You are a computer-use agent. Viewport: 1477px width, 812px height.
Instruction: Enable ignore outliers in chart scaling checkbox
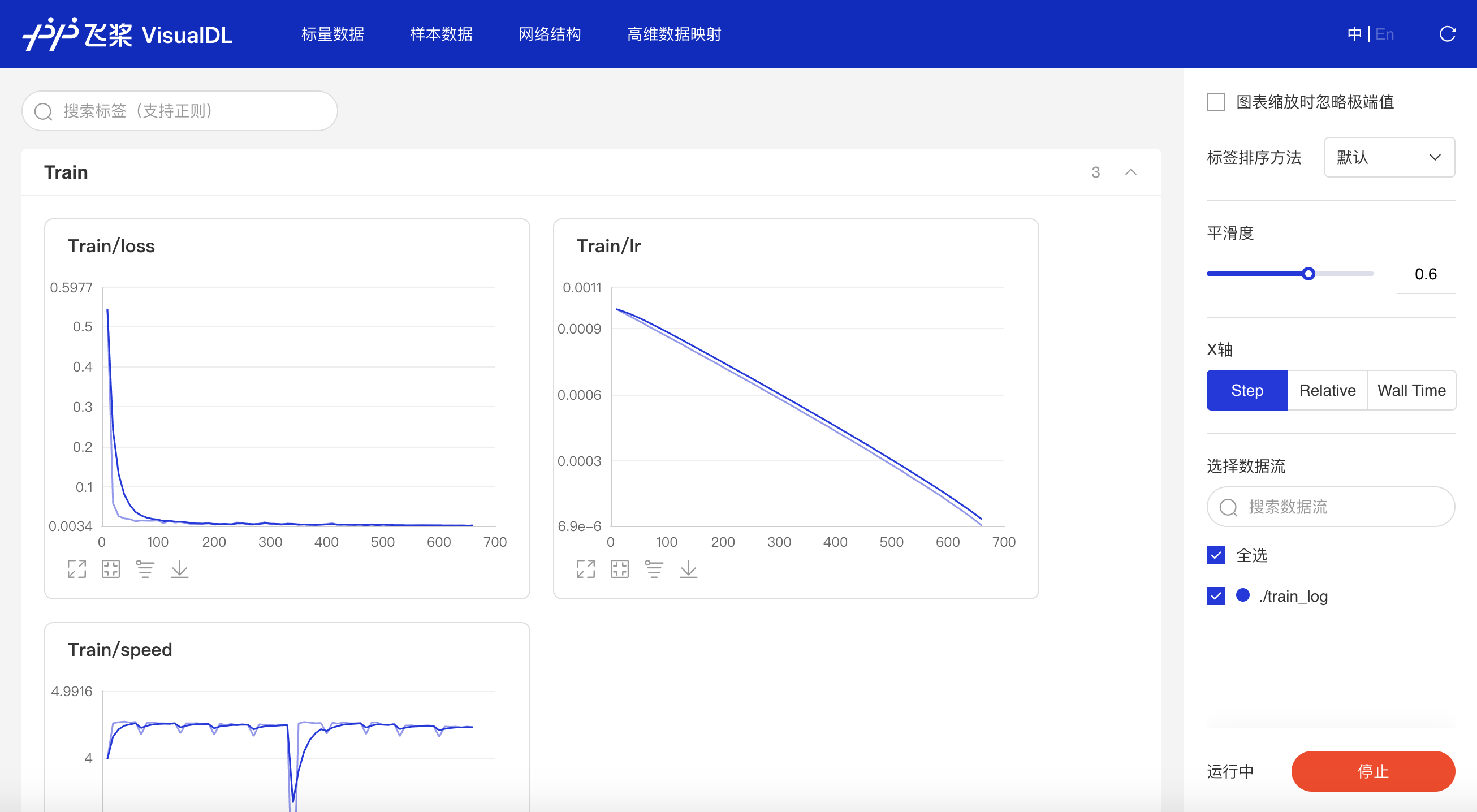(1216, 102)
